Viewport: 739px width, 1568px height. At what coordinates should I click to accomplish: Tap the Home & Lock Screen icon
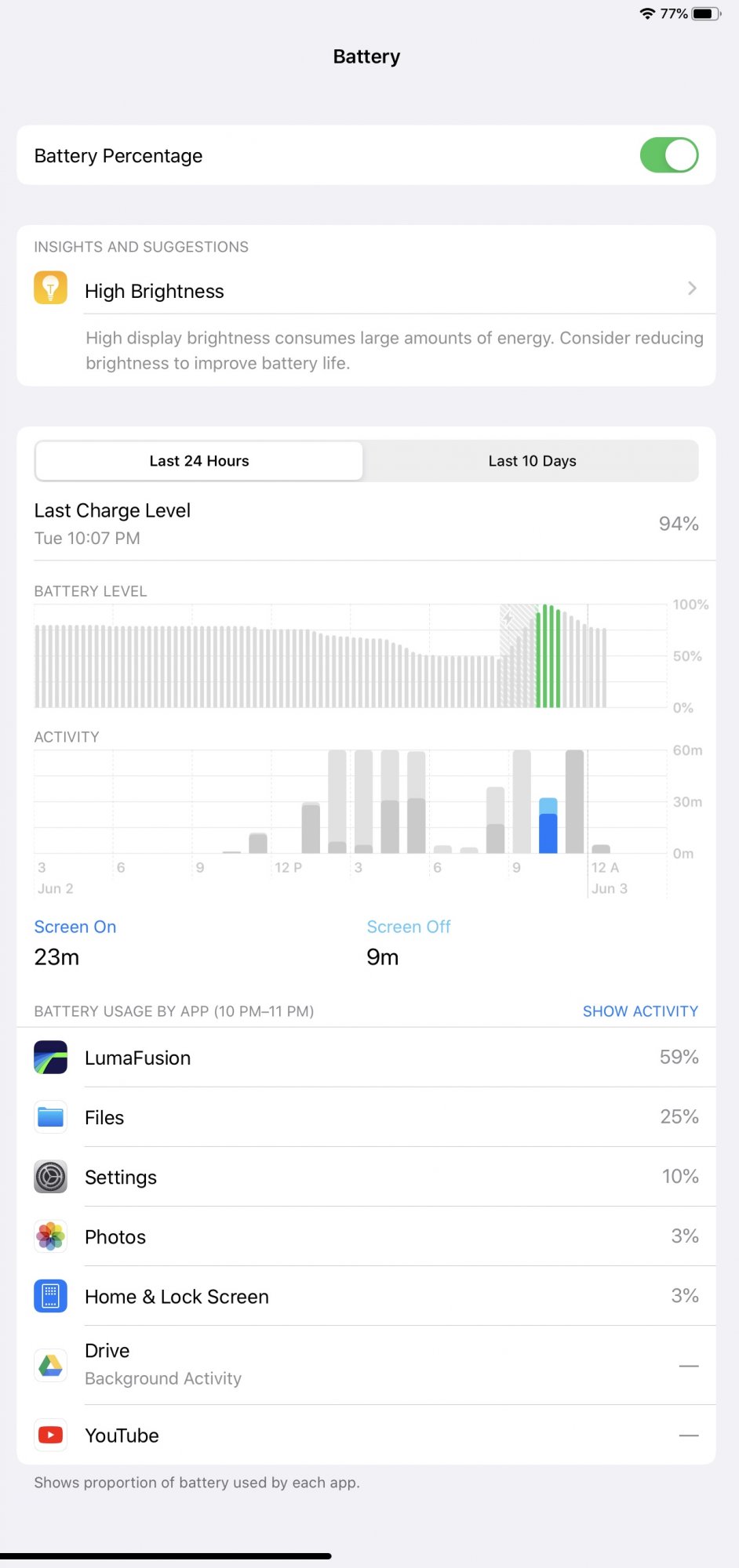(x=50, y=1296)
